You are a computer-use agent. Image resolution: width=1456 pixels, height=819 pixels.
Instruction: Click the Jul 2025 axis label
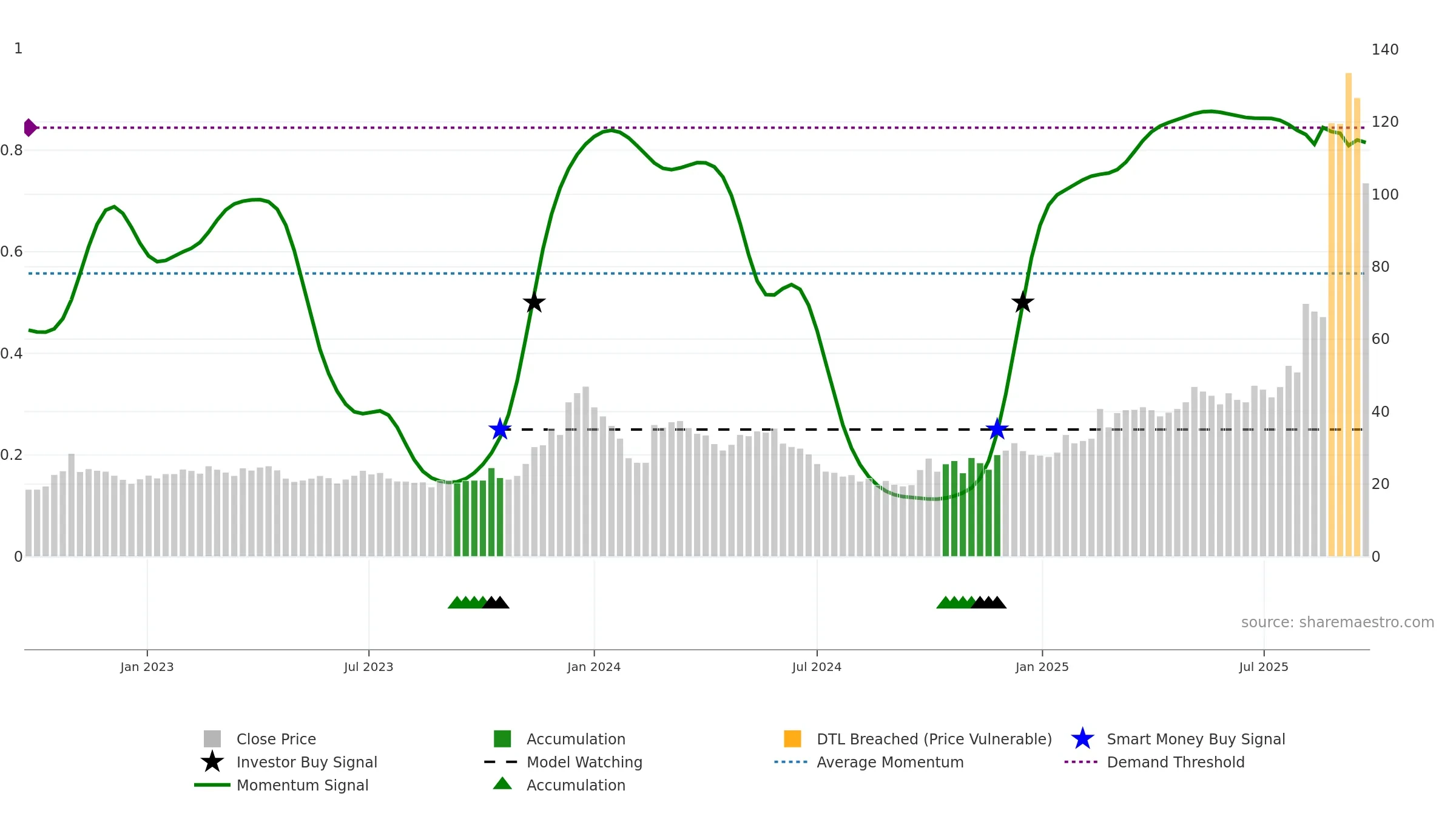1264,667
